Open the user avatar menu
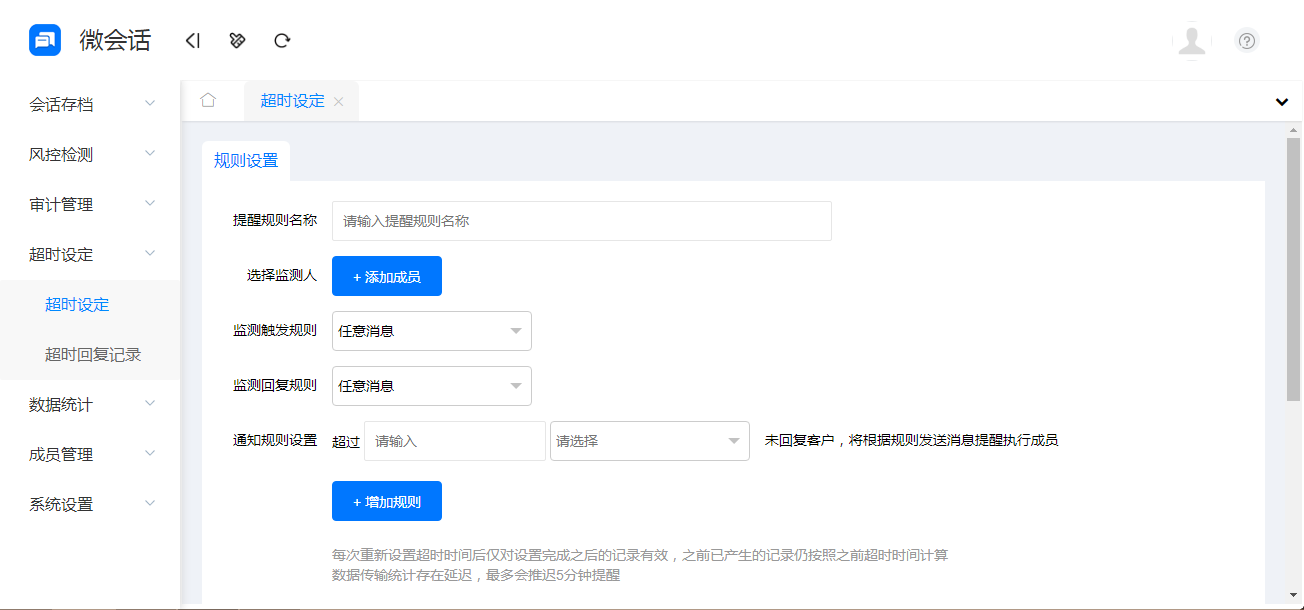This screenshot has width=1304, height=610. [x=1192, y=41]
